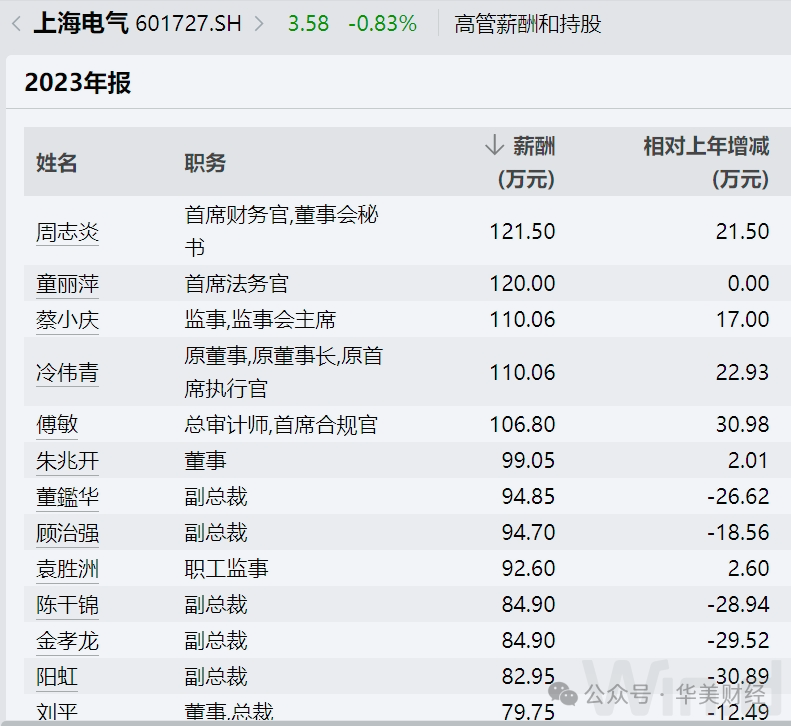Image resolution: width=791 pixels, height=726 pixels.
Task: Click salary value 92.60
Action: tap(528, 569)
